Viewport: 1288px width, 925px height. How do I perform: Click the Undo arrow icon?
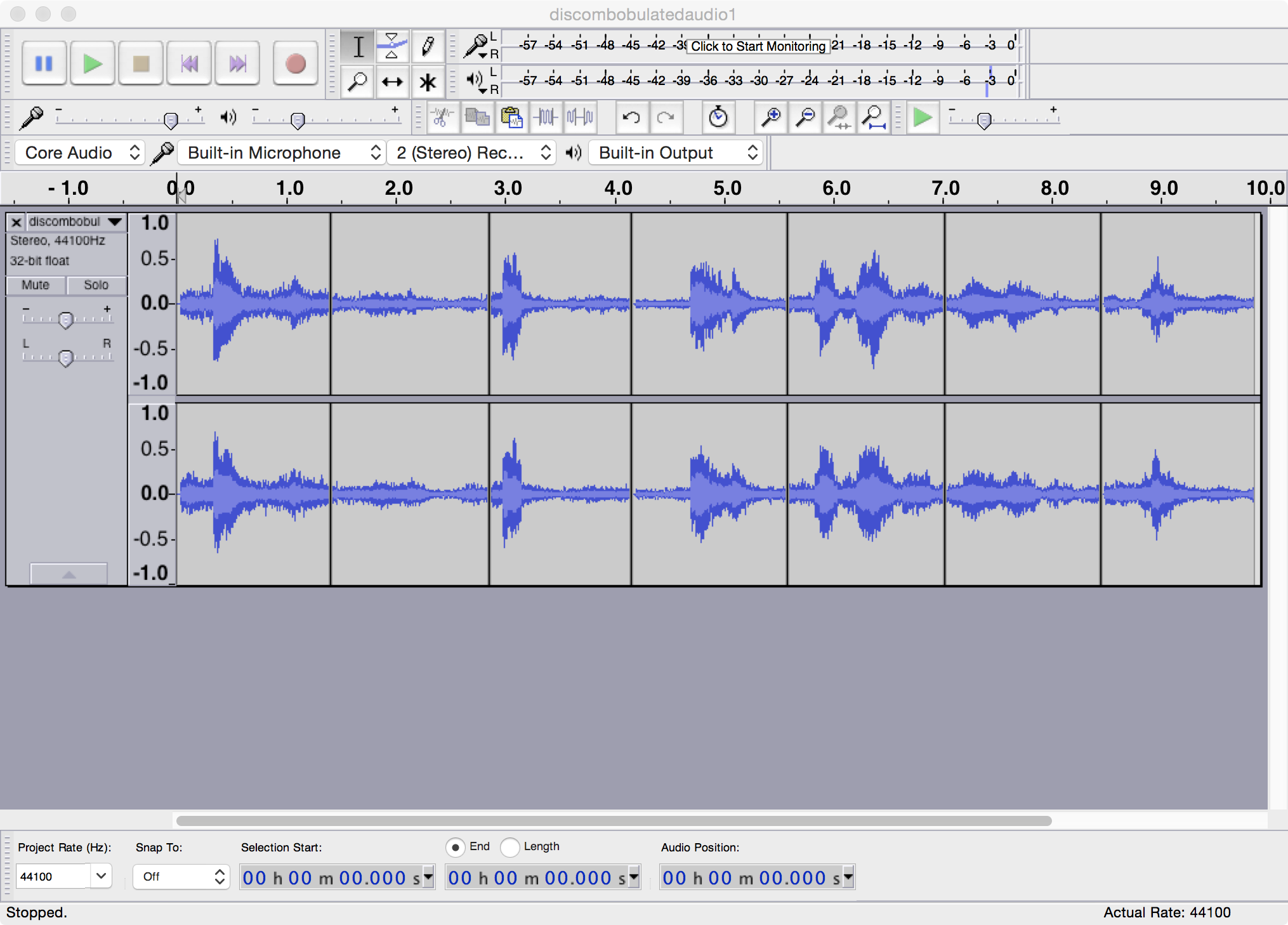point(631,117)
